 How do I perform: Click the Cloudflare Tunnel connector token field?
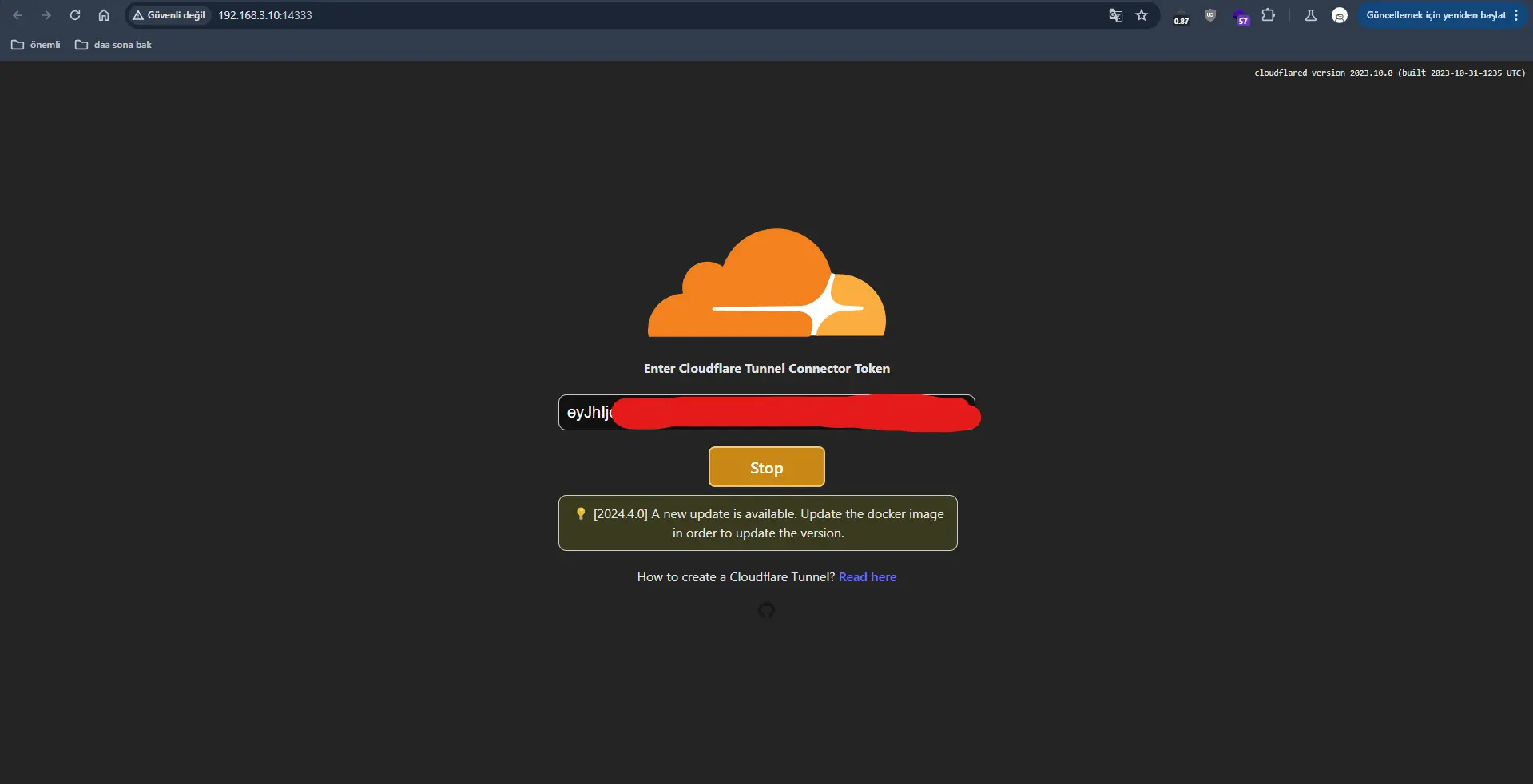pyautogui.click(x=767, y=412)
